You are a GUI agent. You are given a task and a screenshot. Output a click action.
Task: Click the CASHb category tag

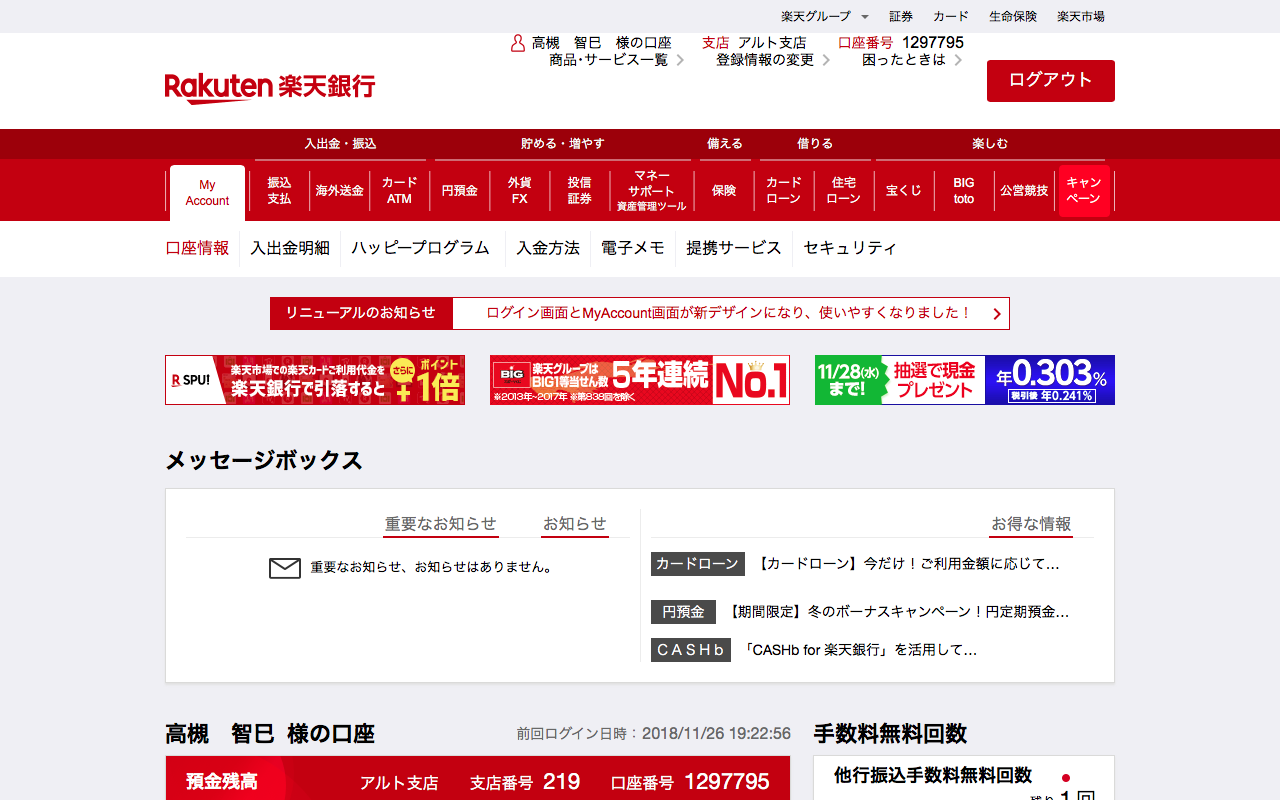click(x=691, y=650)
